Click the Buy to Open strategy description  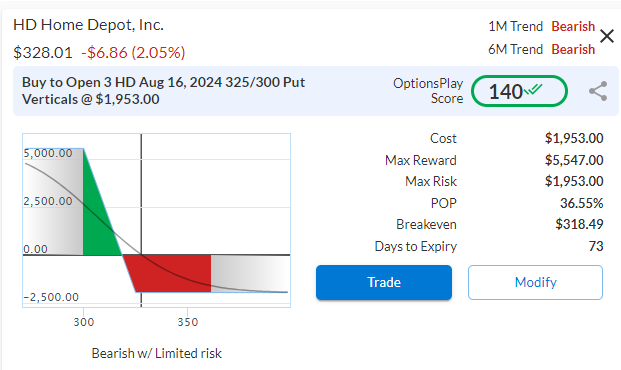(163, 91)
